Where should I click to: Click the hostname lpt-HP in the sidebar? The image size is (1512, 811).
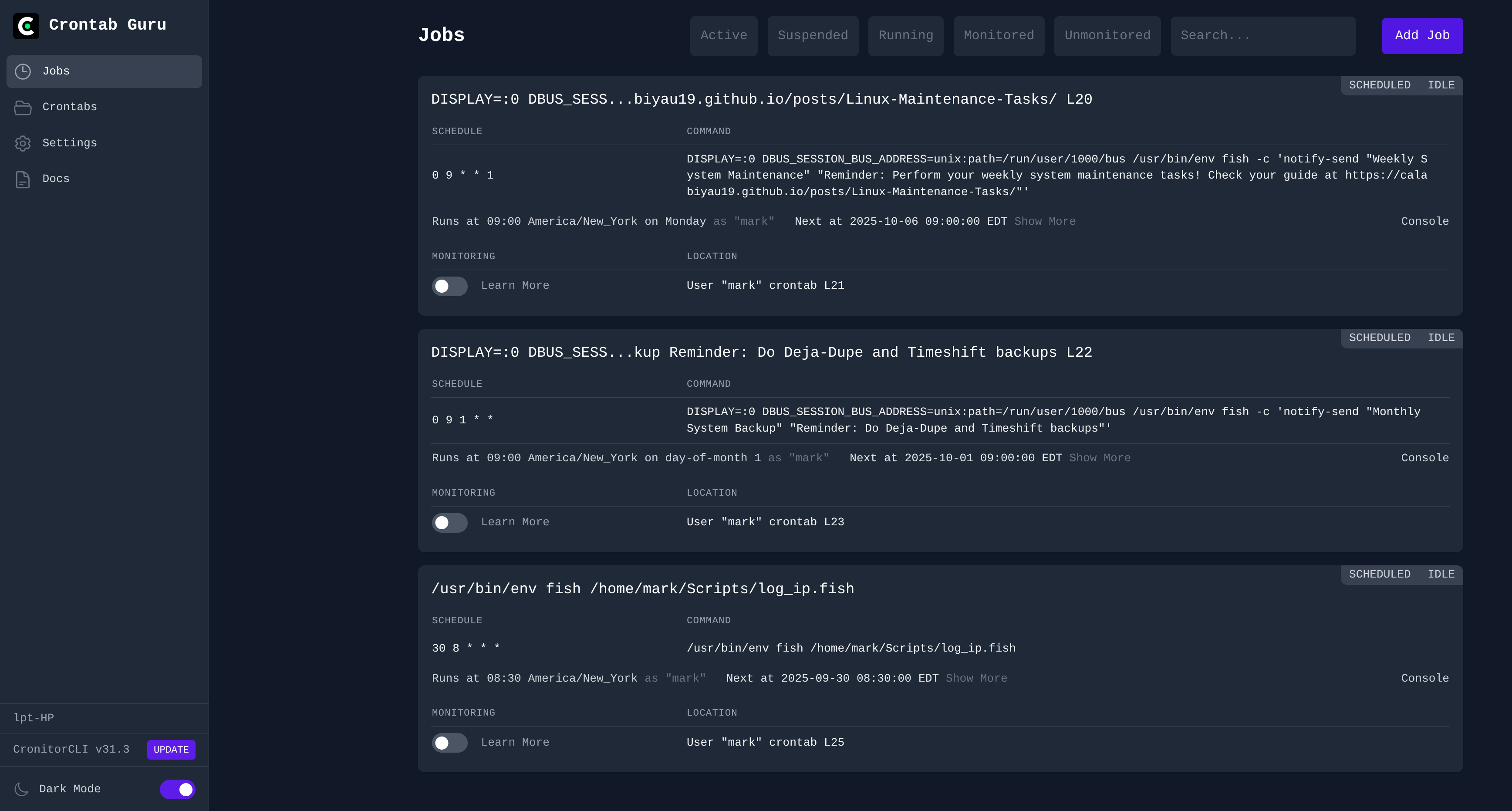tap(34, 718)
